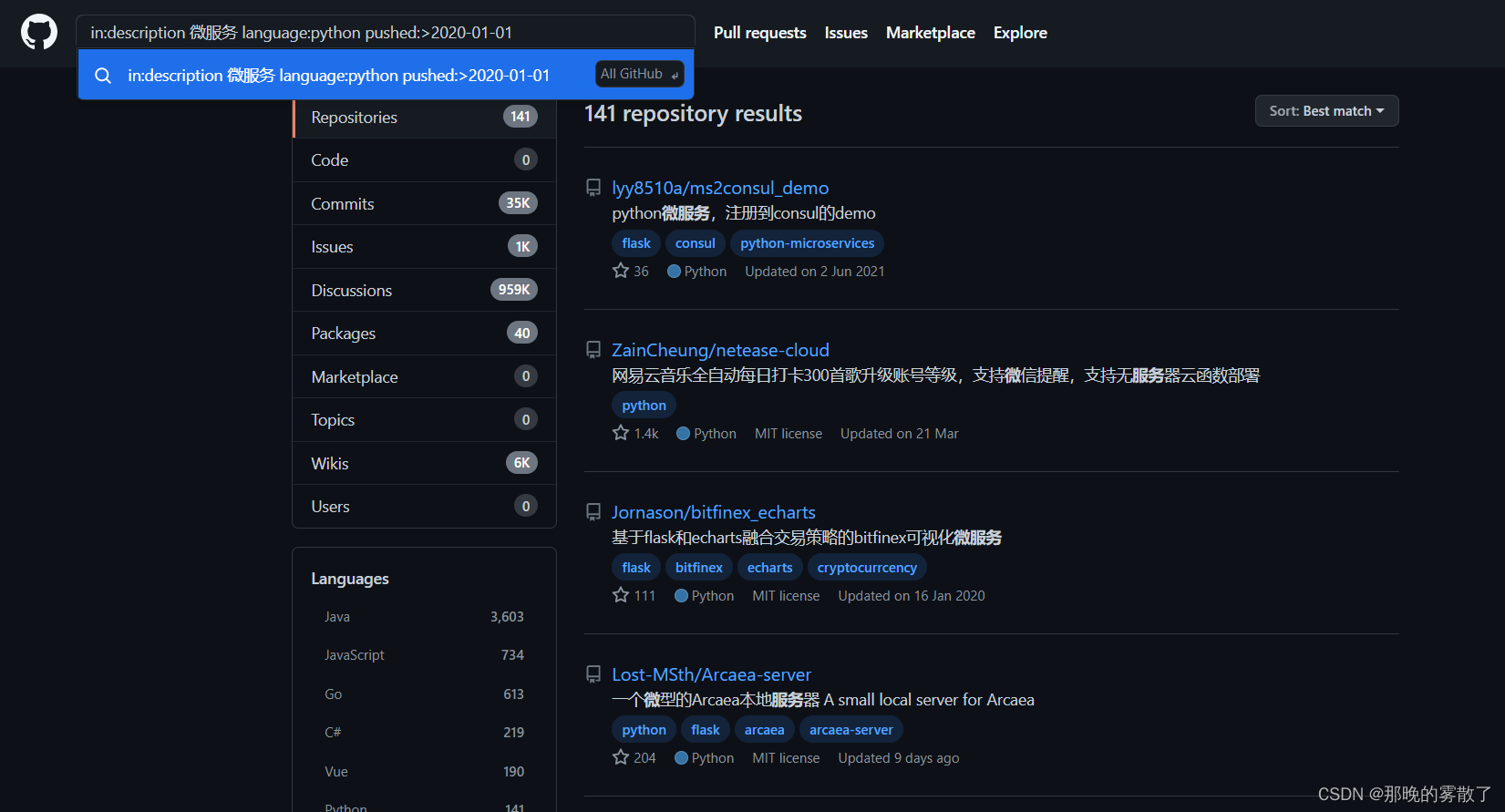
Task: Filter results by Java language
Action: point(424,617)
